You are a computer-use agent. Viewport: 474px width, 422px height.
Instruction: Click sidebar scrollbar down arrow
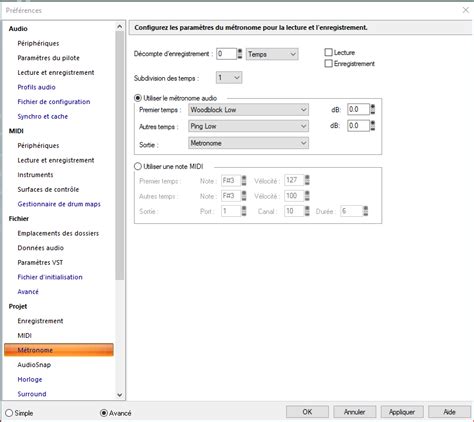tap(120, 395)
